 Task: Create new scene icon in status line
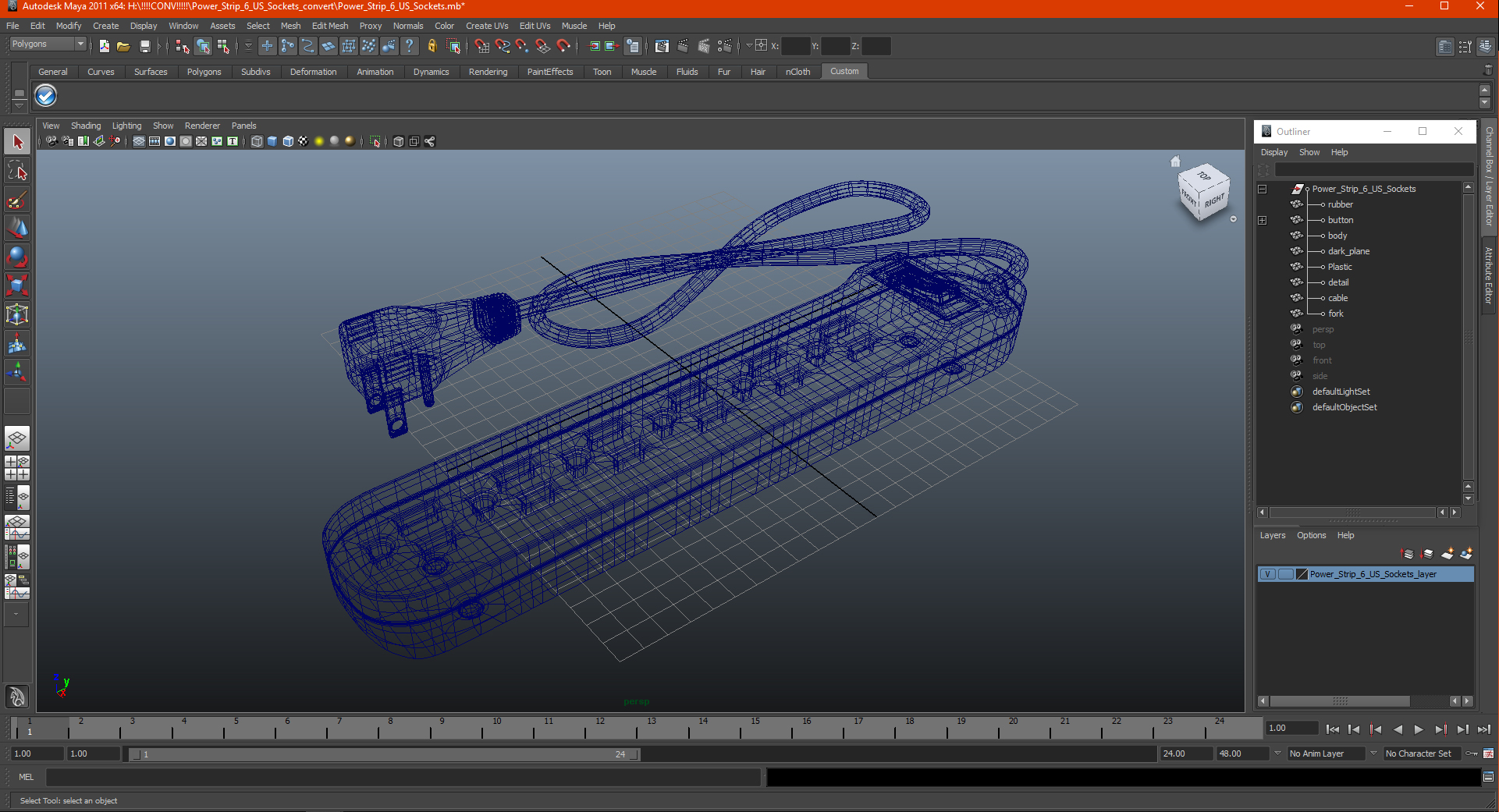[x=105, y=46]
